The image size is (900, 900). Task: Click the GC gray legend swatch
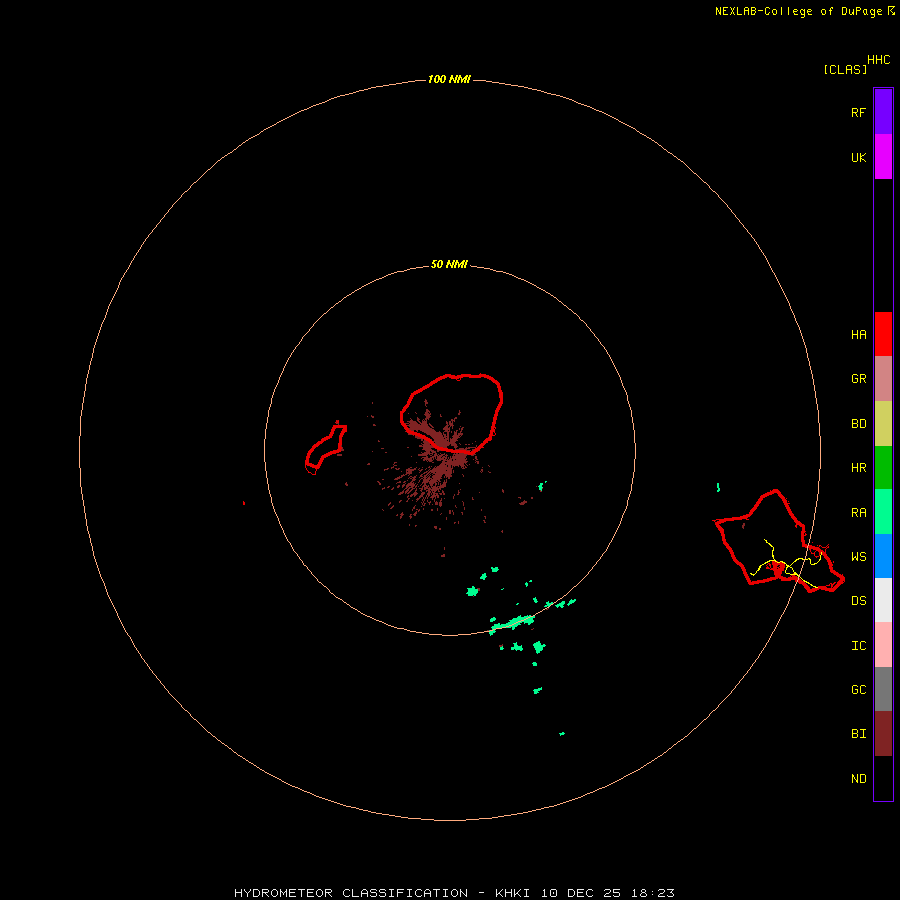pos(883,689)
